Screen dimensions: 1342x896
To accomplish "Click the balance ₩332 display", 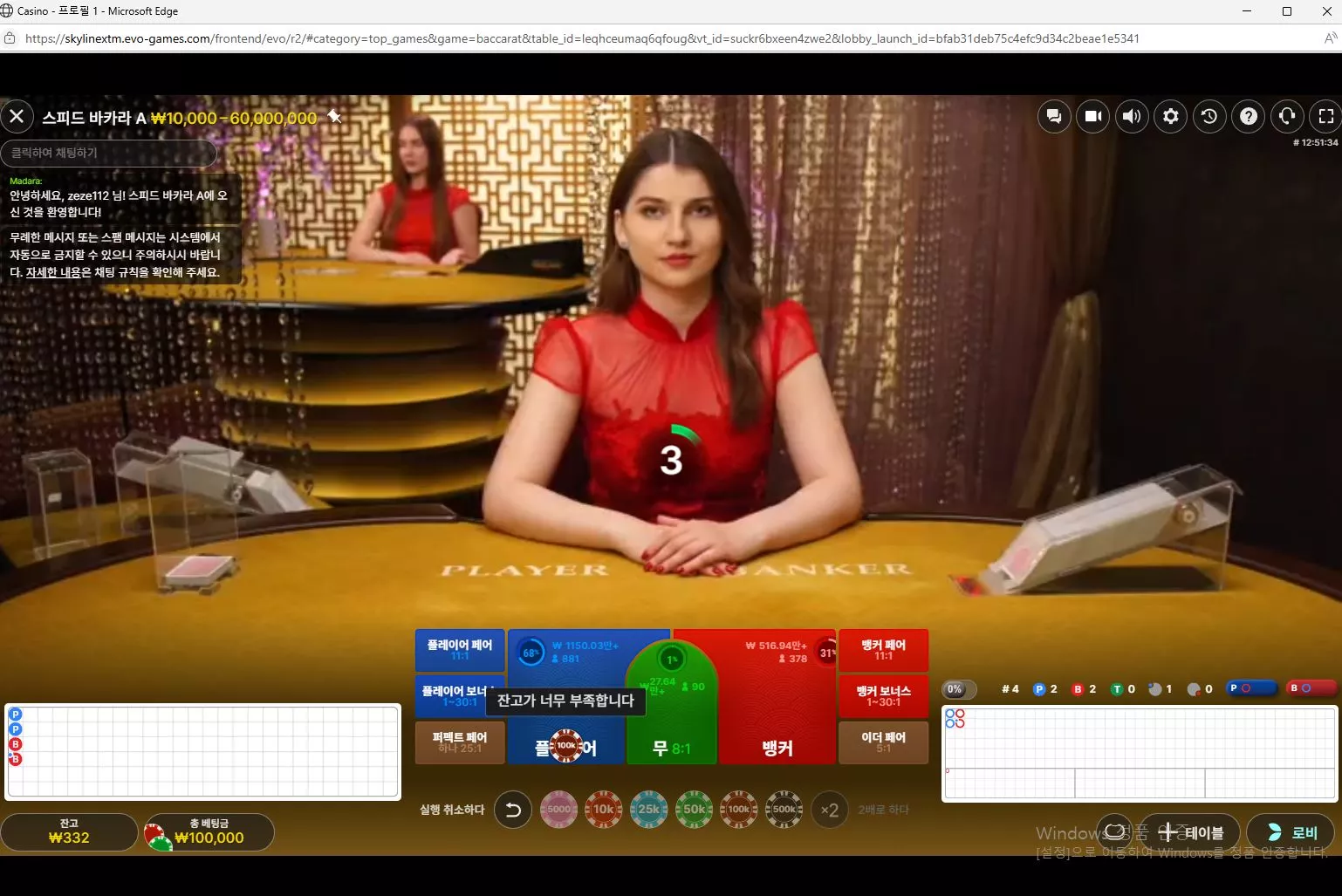I will point(69,831).
